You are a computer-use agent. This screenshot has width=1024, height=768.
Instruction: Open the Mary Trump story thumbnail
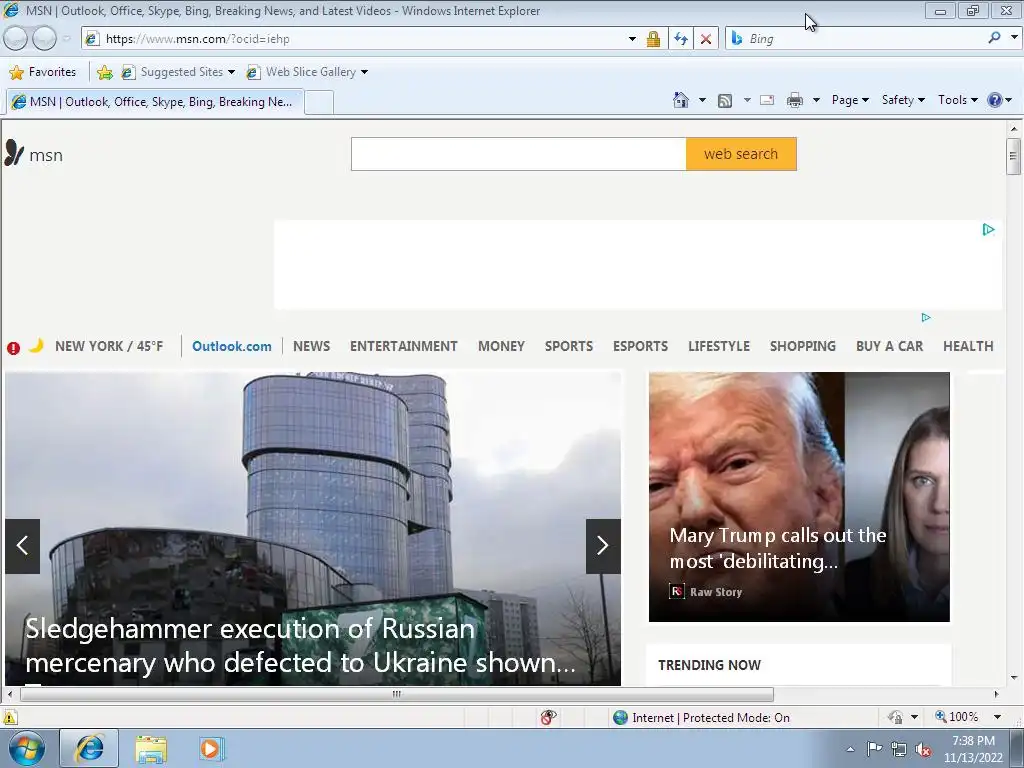[799, 497]
